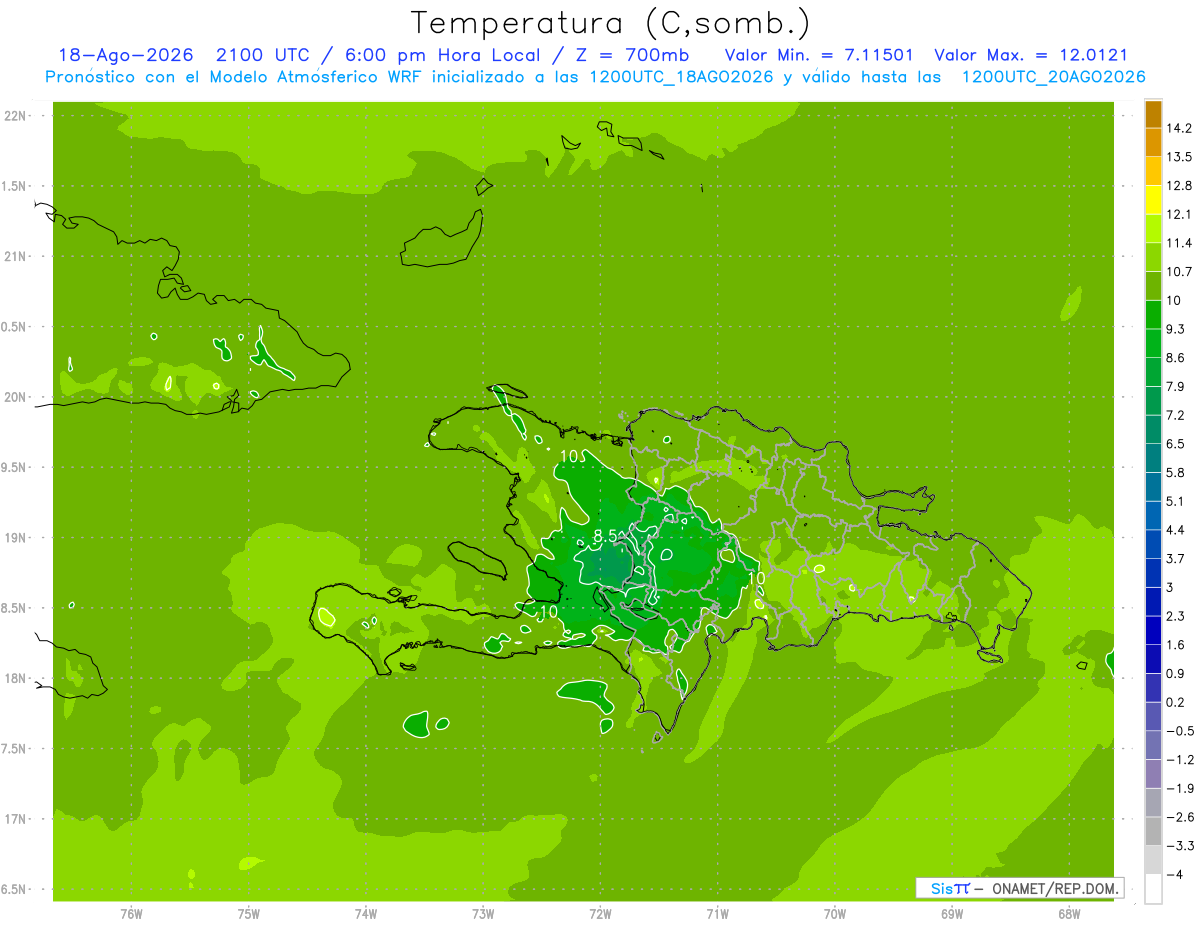Image resolution: width=1200 pixels, height=927 pixels.
Task: Click the '20N' latitude label
Action: click(16, 397)
